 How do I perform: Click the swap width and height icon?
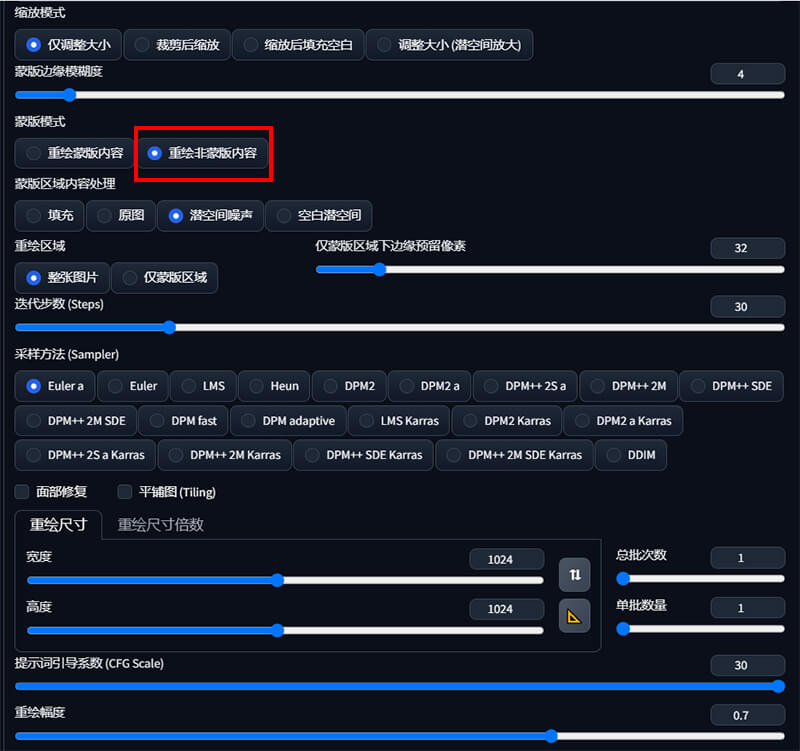click(574, 575)
